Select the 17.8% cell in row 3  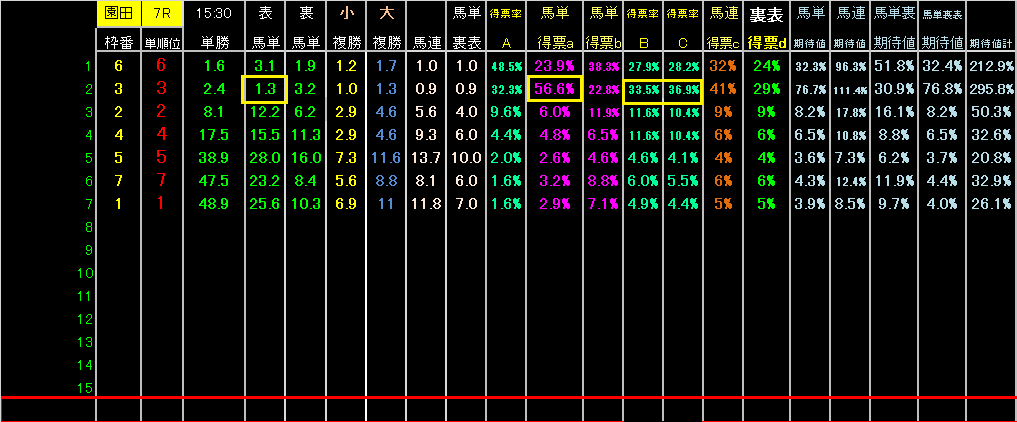[850, 113]
